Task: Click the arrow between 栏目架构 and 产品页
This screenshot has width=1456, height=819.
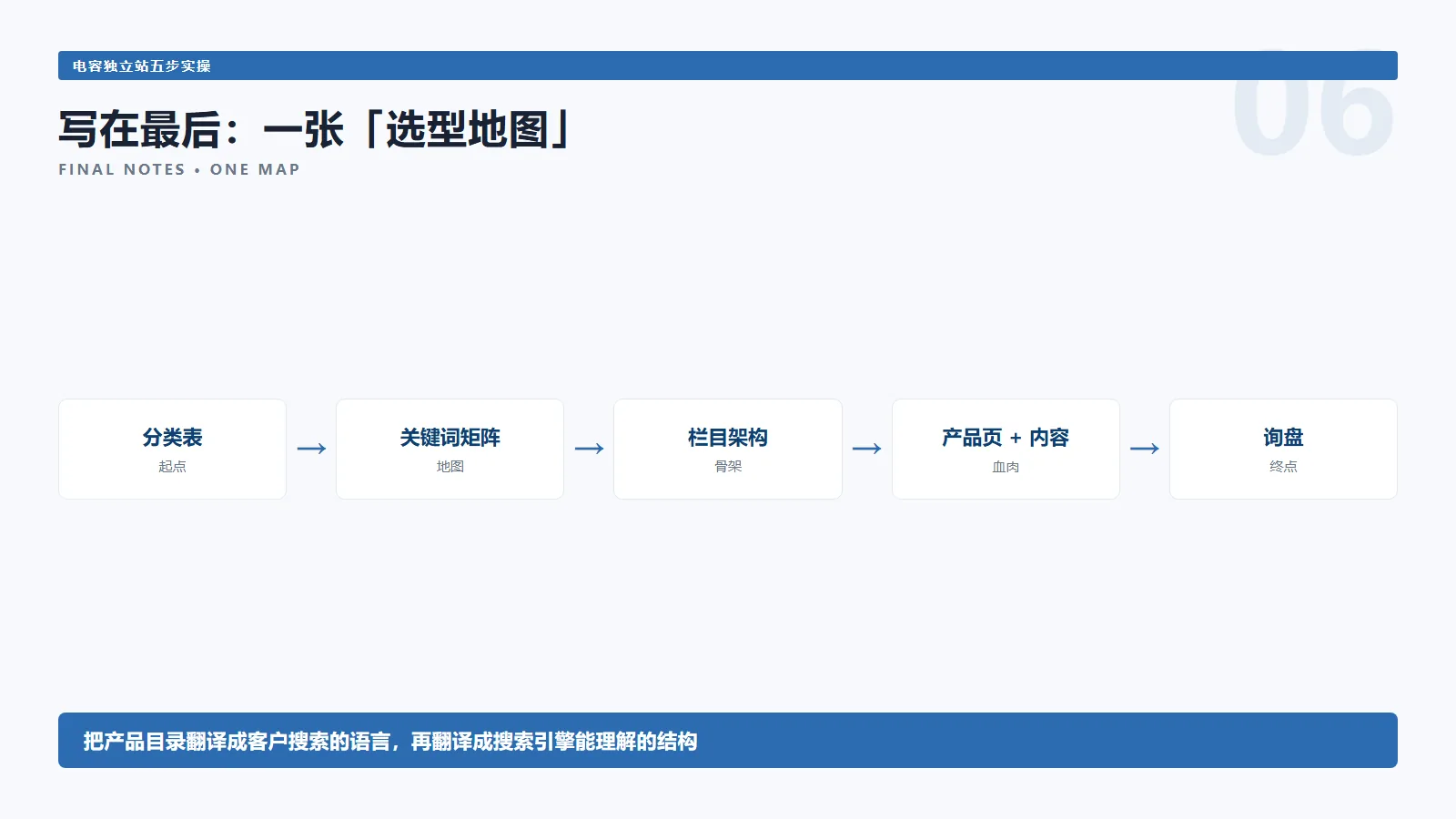Action: (866, 449)
